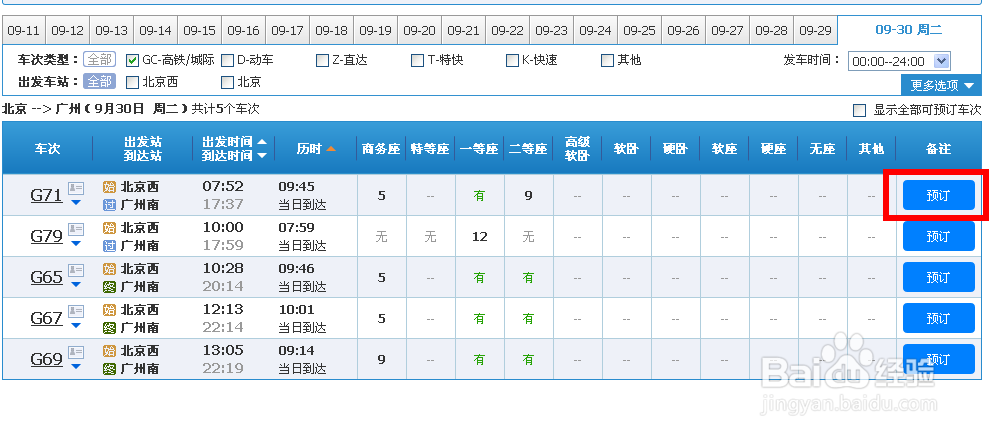Book train G71 with 预订 button
This screenshot has height=438, width=992.
pos(938,195)
